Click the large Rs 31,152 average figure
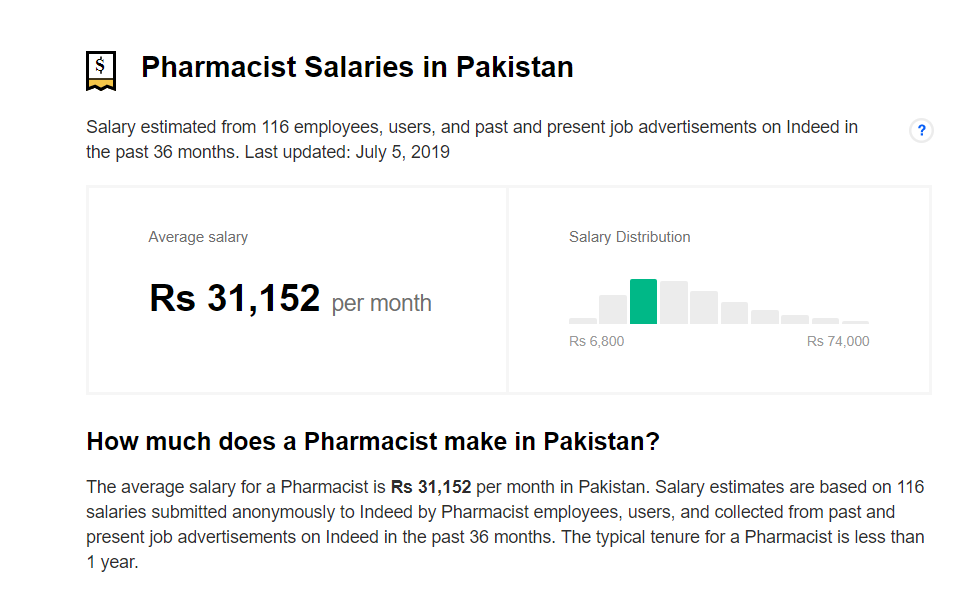The width and height of the screenshot is (954, 597). click(x=235, y=299)
